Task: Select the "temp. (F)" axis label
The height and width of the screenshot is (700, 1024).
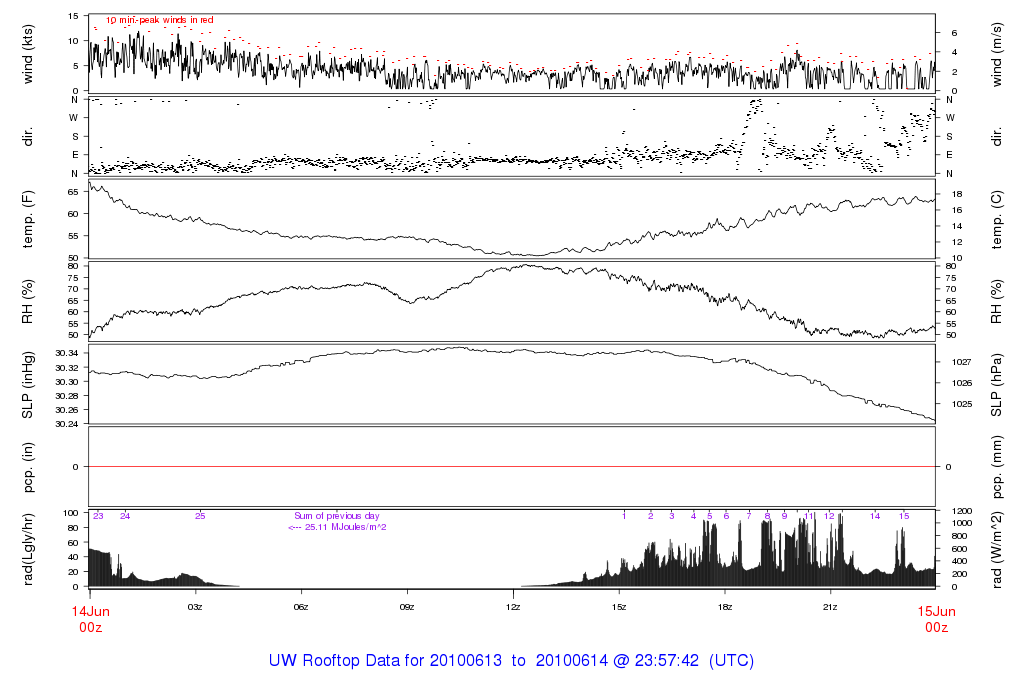Action: [27, 219]
